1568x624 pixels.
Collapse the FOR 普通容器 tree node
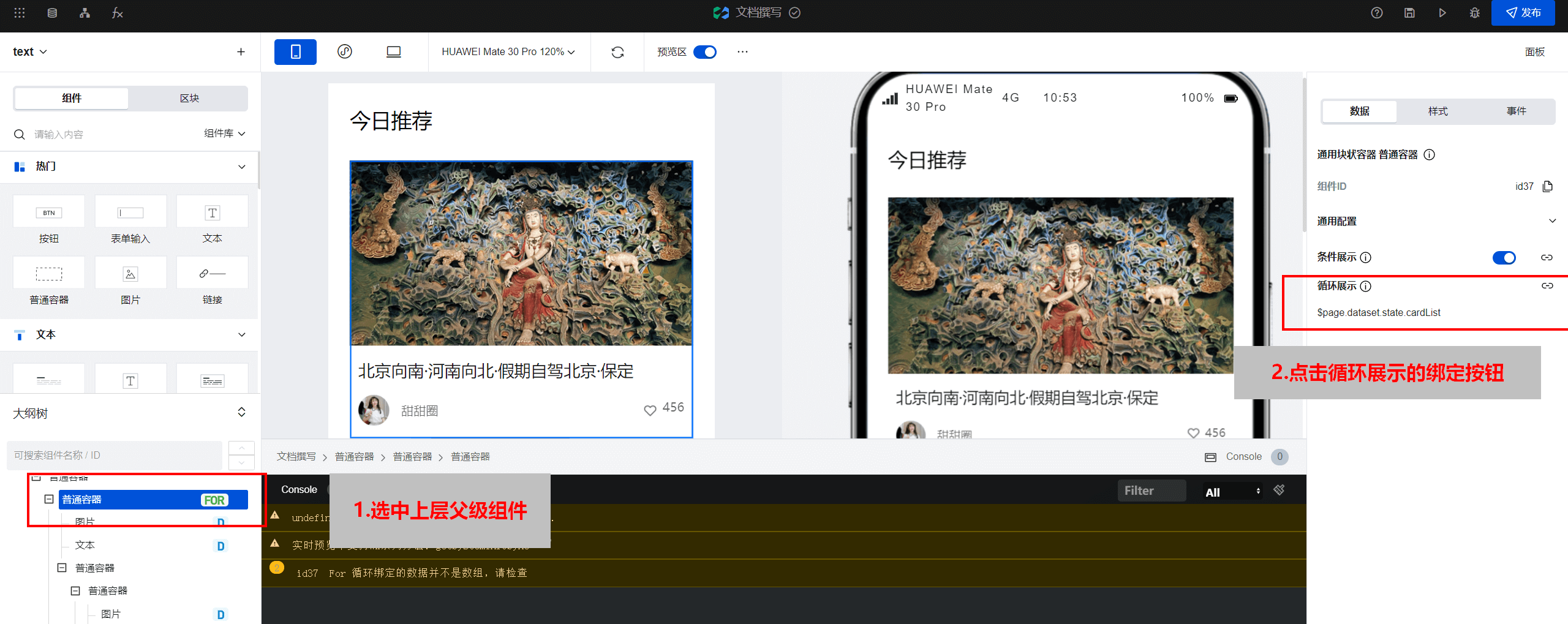(49, 500)
